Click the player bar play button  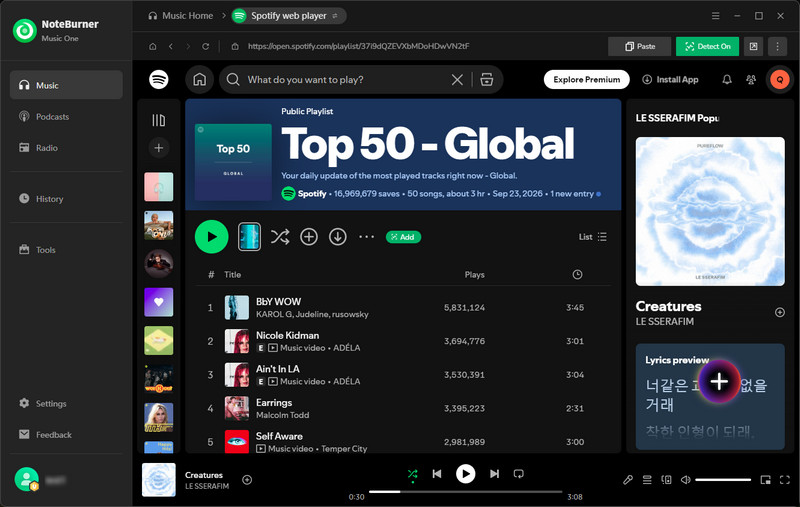click(x=465, y=474)
